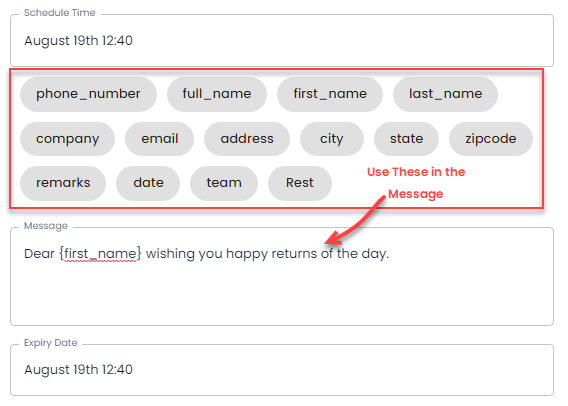Click the {first_name} text in Message
This screenshot has height=406, width=568.
[100, 254]
